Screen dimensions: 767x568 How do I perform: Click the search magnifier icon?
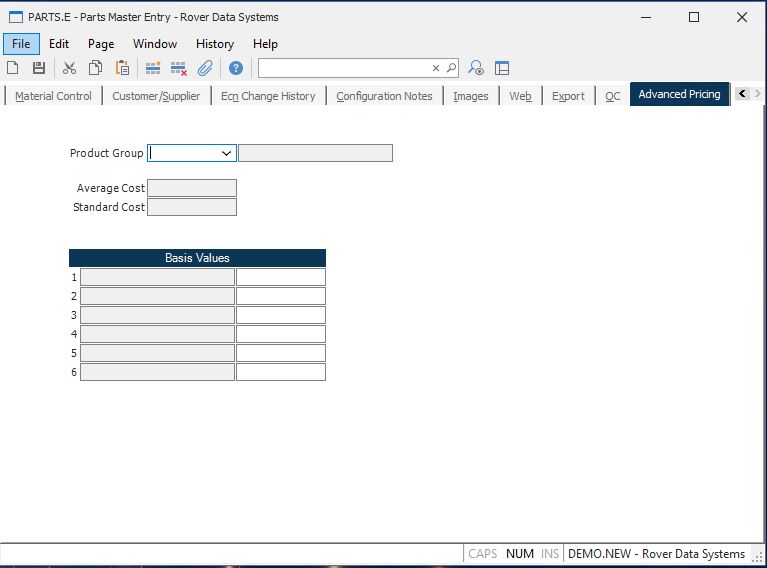451,68
